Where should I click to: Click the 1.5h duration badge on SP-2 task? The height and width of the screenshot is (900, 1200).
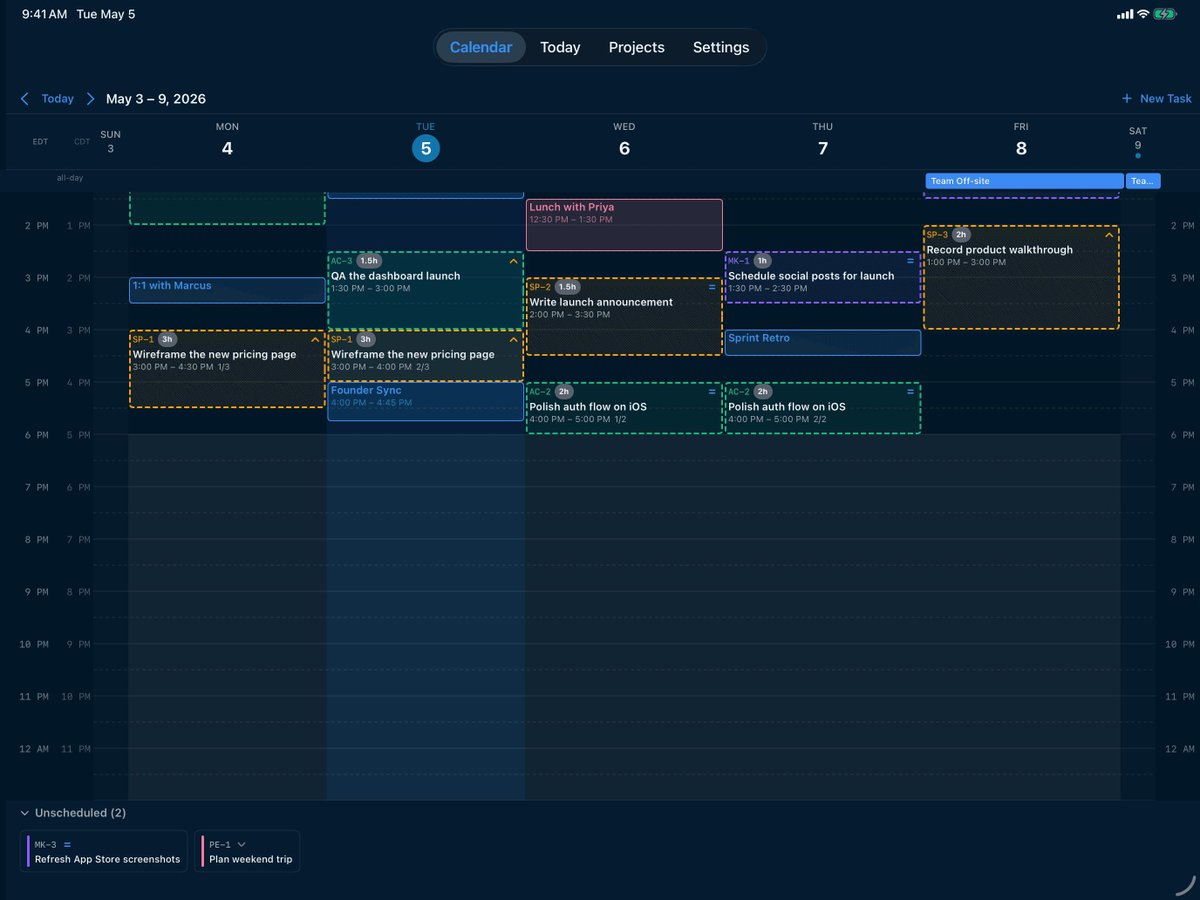(x=568, y=287)
